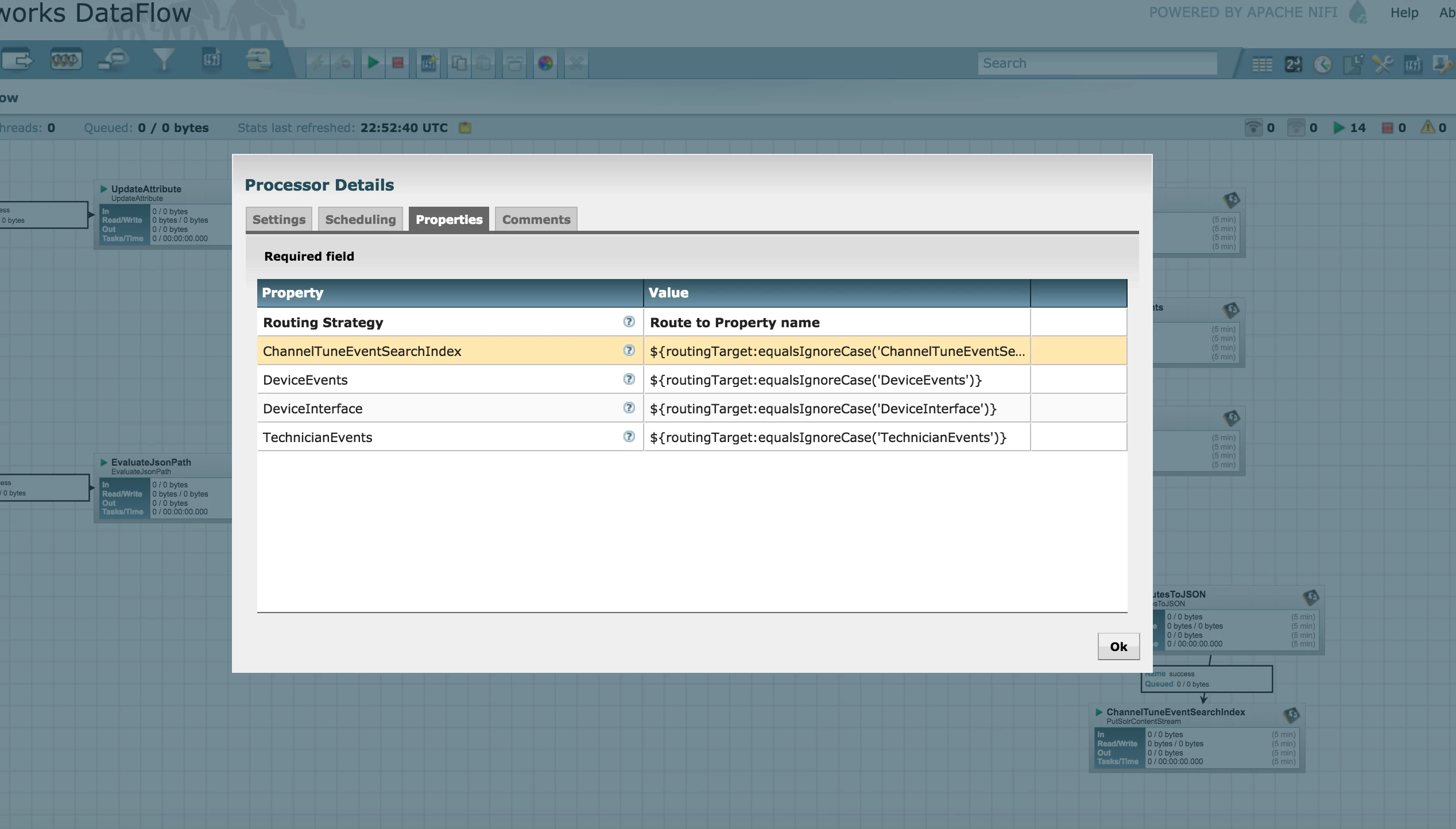
Task: Select the ChannelTuneEventSearchIndex property row
Action: point(692,351)
